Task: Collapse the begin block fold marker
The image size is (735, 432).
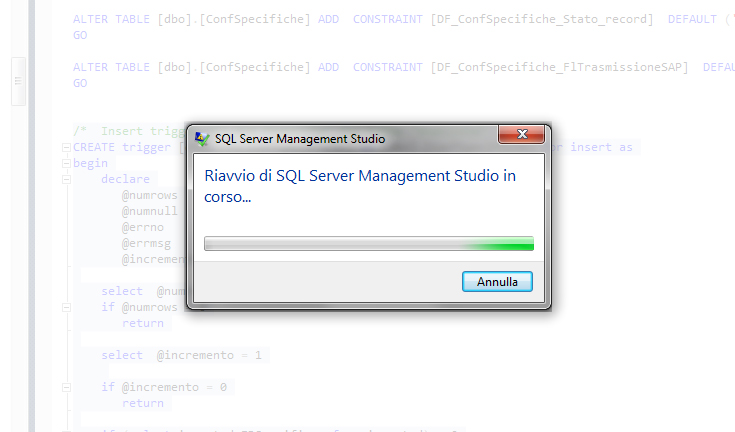Action: click(x=66, y=163)
